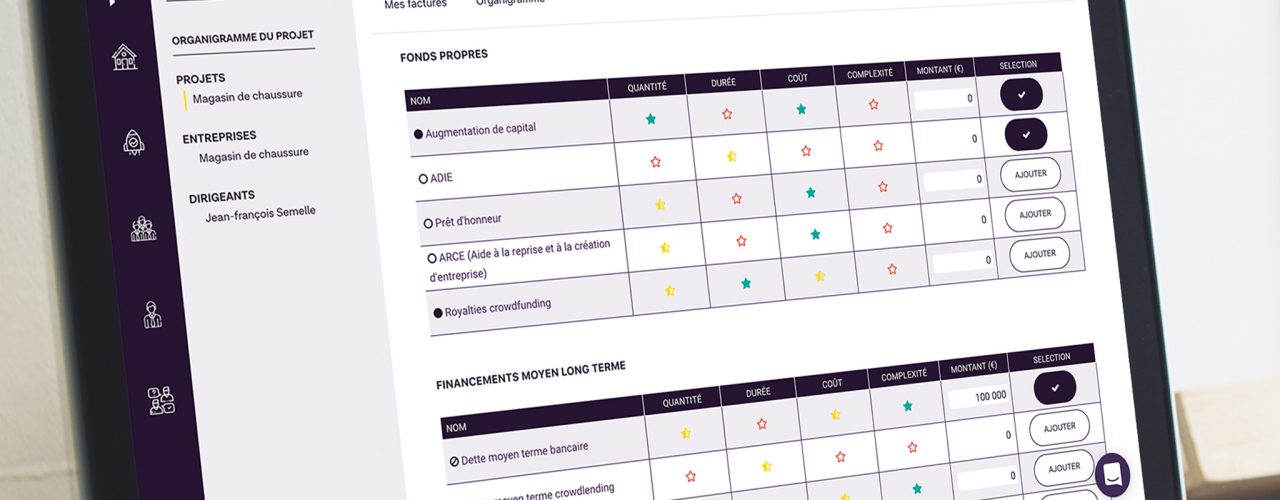1280x500 pixels.
Task: Click Durée star for Royalties crowdfunding
Action: 746,283
